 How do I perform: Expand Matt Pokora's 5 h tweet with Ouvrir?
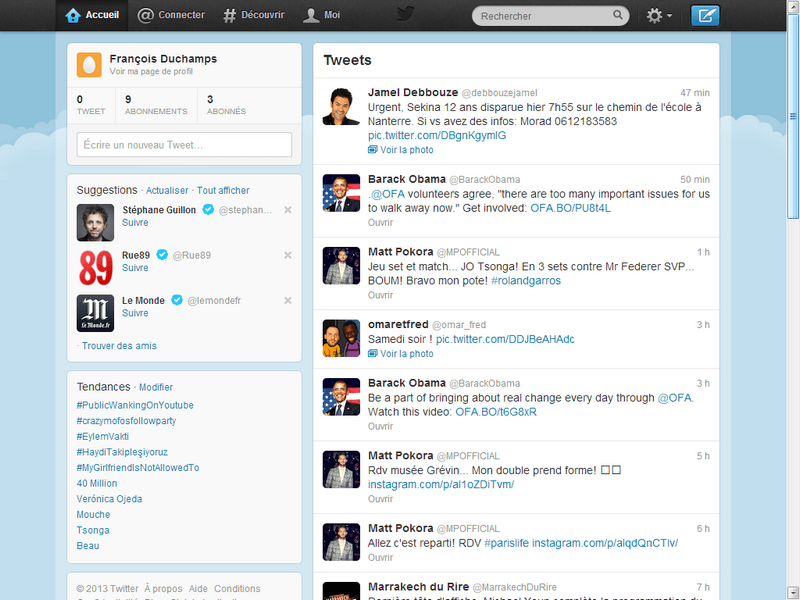(381, 499)
